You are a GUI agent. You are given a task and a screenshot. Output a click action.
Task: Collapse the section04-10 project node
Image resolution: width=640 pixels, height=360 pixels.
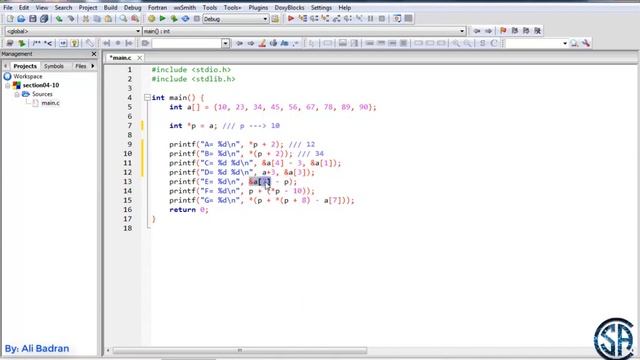point(7,85)
